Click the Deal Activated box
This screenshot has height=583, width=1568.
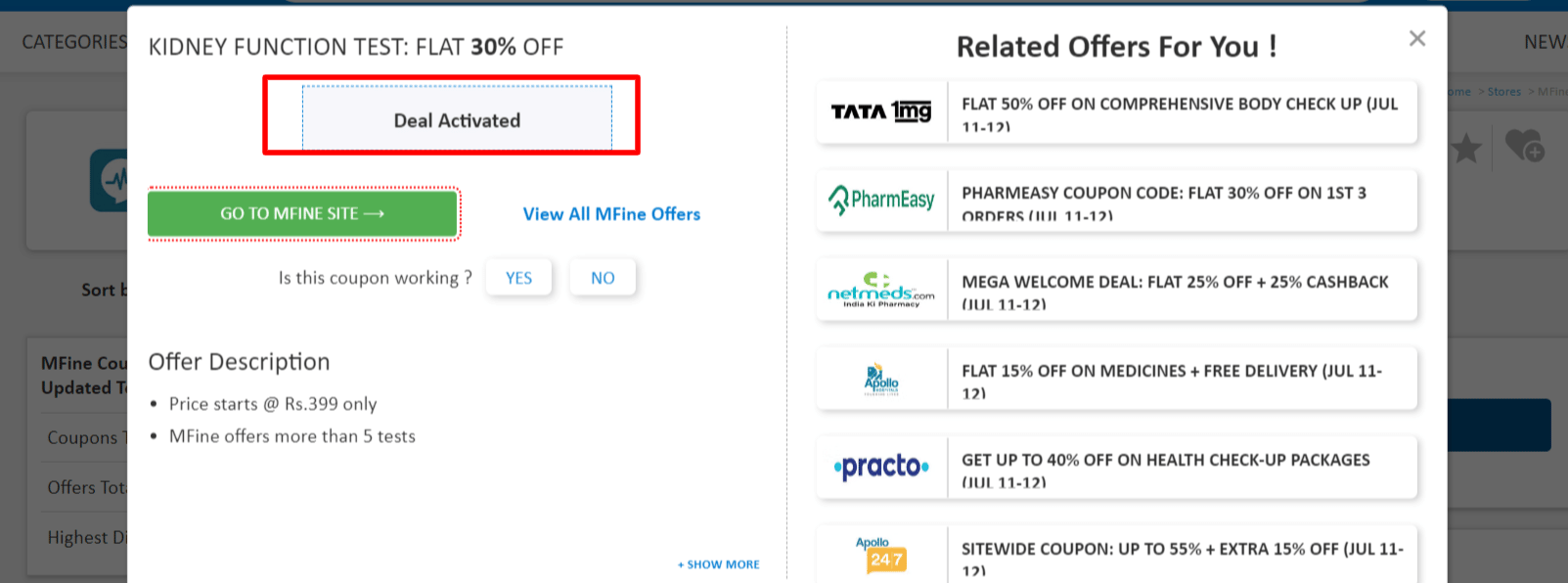point(457,119)
